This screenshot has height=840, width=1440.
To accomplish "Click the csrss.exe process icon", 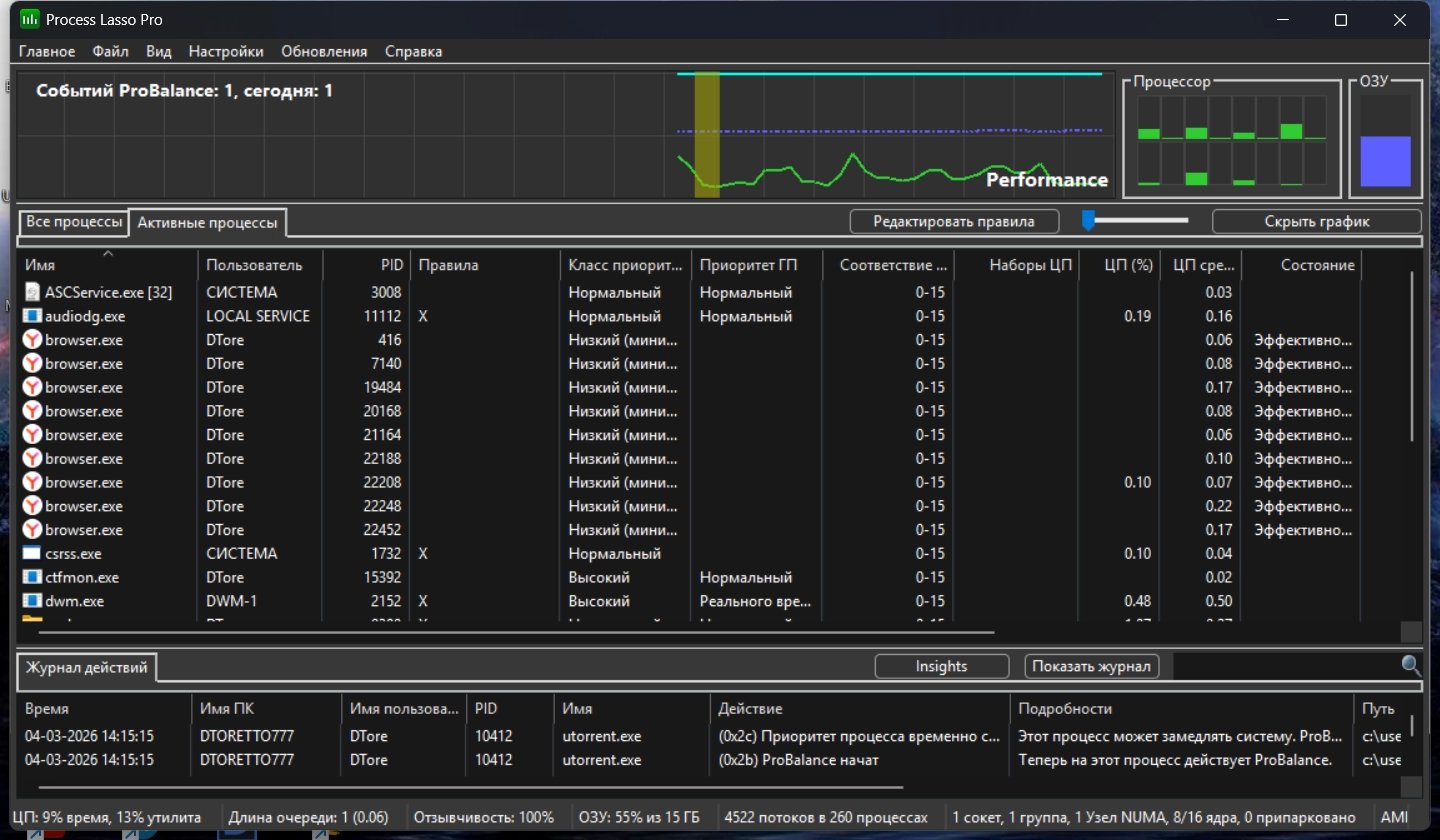I will tap(32, 554).
